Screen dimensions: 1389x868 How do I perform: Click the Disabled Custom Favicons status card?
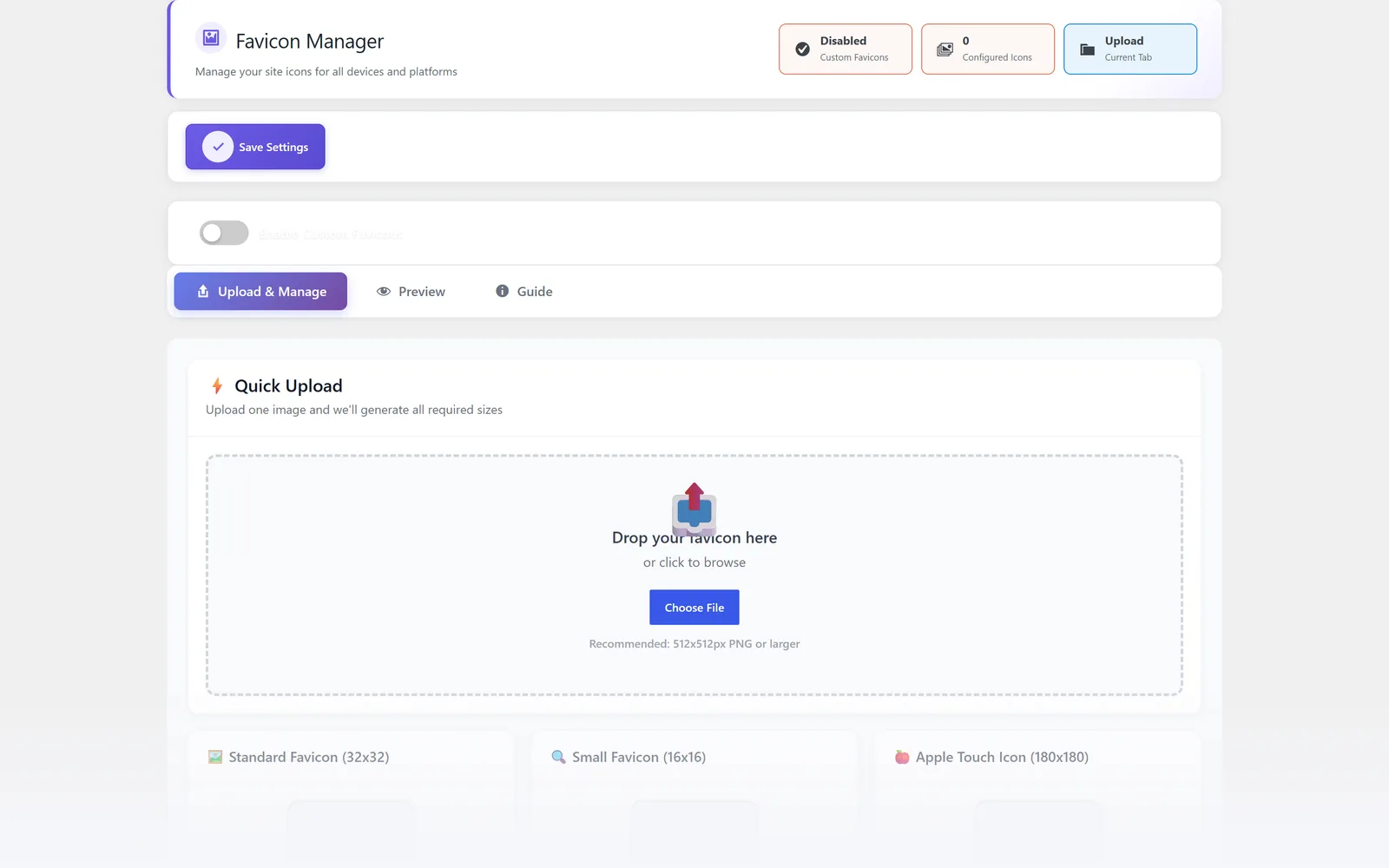[846, 49]
